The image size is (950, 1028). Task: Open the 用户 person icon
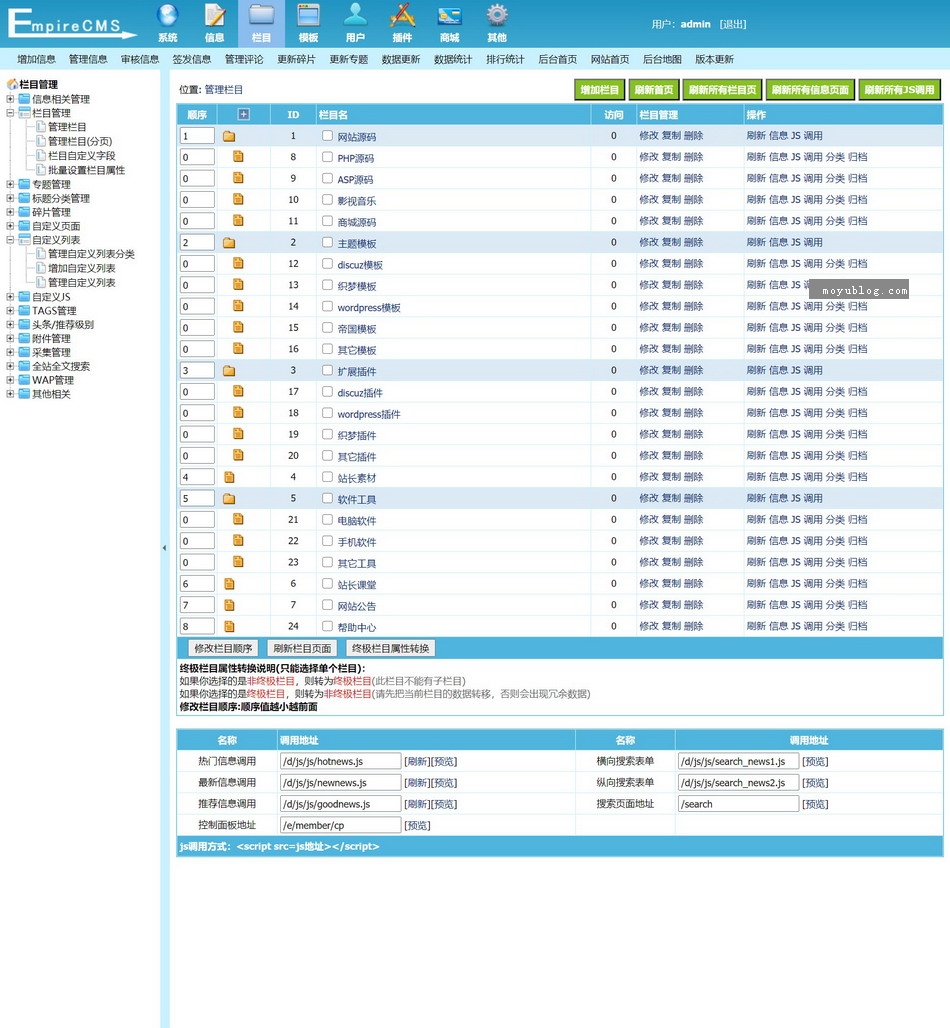(x=355, y=16)
